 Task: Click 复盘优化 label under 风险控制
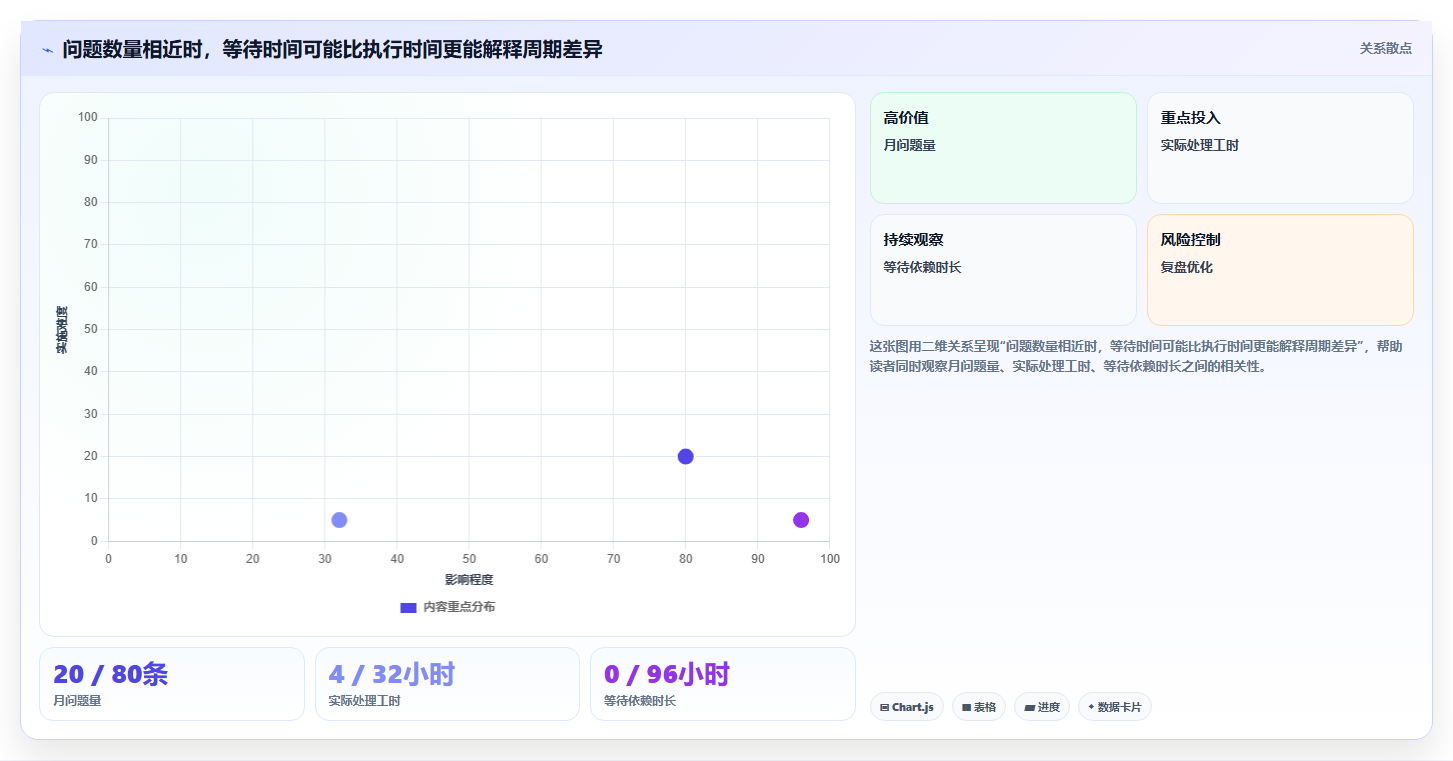click(x=1186, y=268)
